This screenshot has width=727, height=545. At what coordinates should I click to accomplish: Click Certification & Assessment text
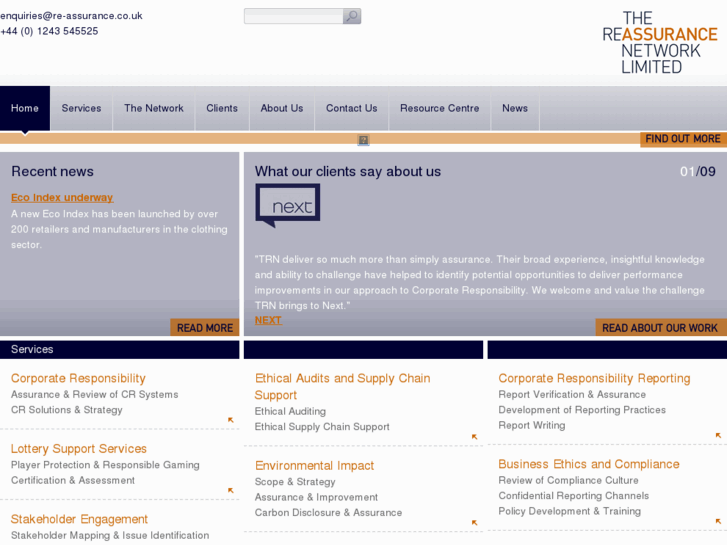73,481
